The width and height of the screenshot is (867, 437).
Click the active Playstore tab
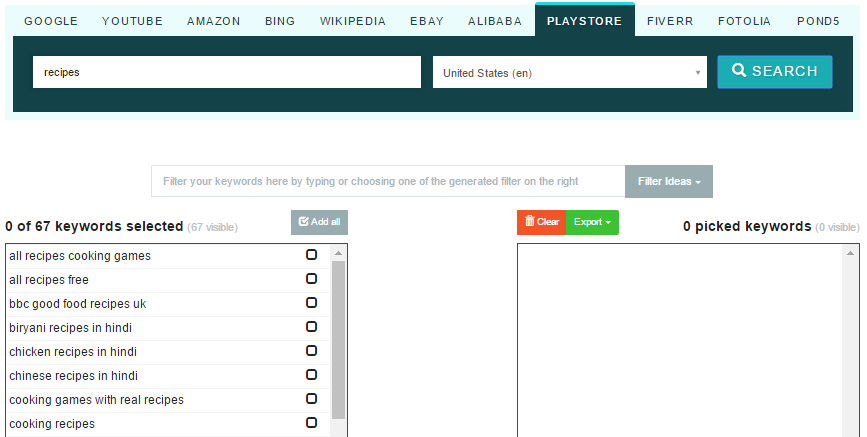pos(584,20)
